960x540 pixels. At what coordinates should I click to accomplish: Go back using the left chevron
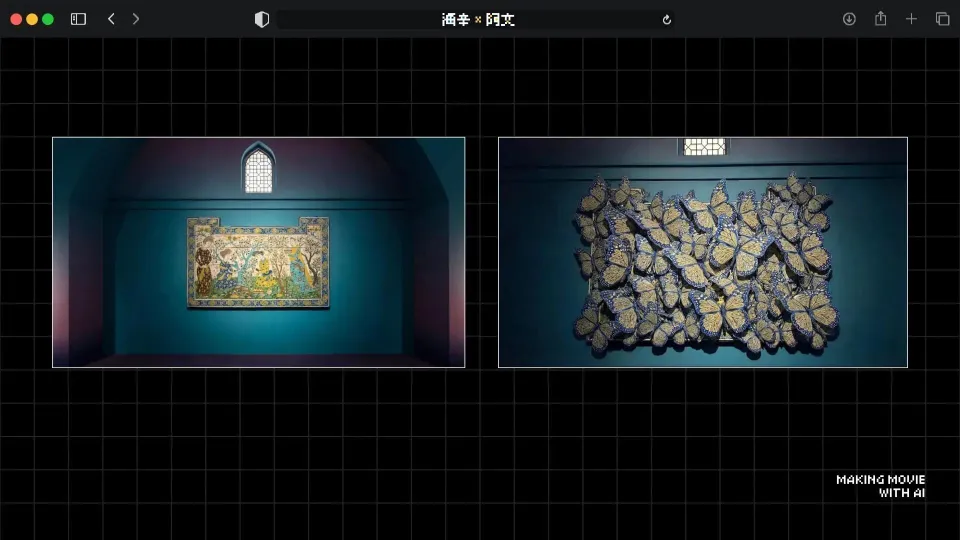[x=111, y=19]
